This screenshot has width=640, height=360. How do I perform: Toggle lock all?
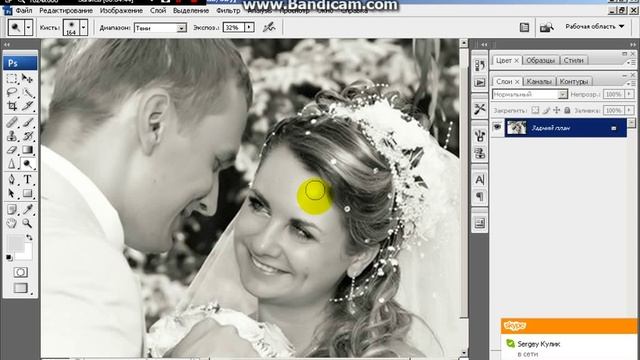pos(567,110)
